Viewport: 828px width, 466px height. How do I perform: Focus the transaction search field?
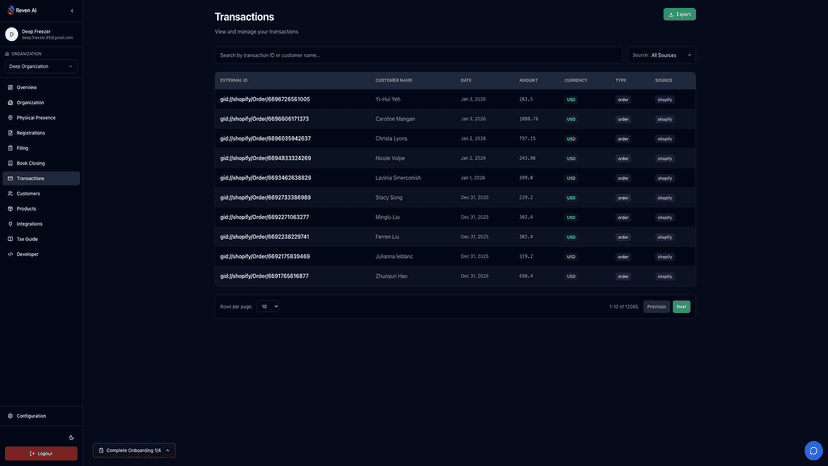418,55
